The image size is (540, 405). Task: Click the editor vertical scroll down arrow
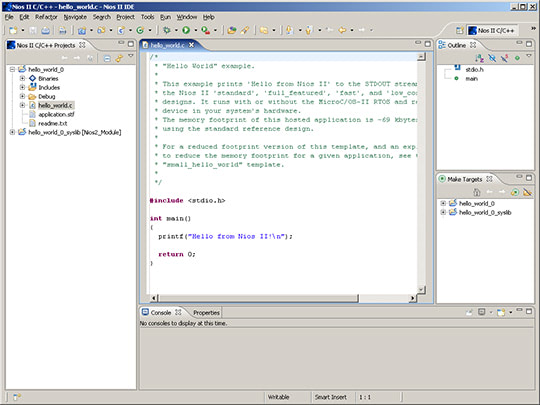point(421,290)
